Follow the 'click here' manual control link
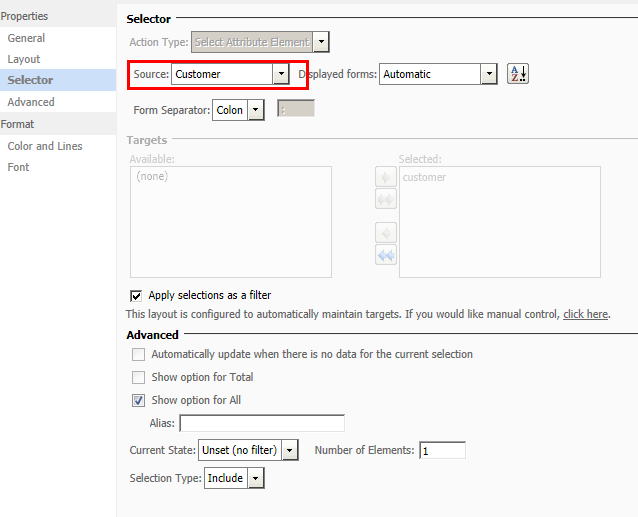The width and height of the screenshot is (638, 517). pos(586,314)
